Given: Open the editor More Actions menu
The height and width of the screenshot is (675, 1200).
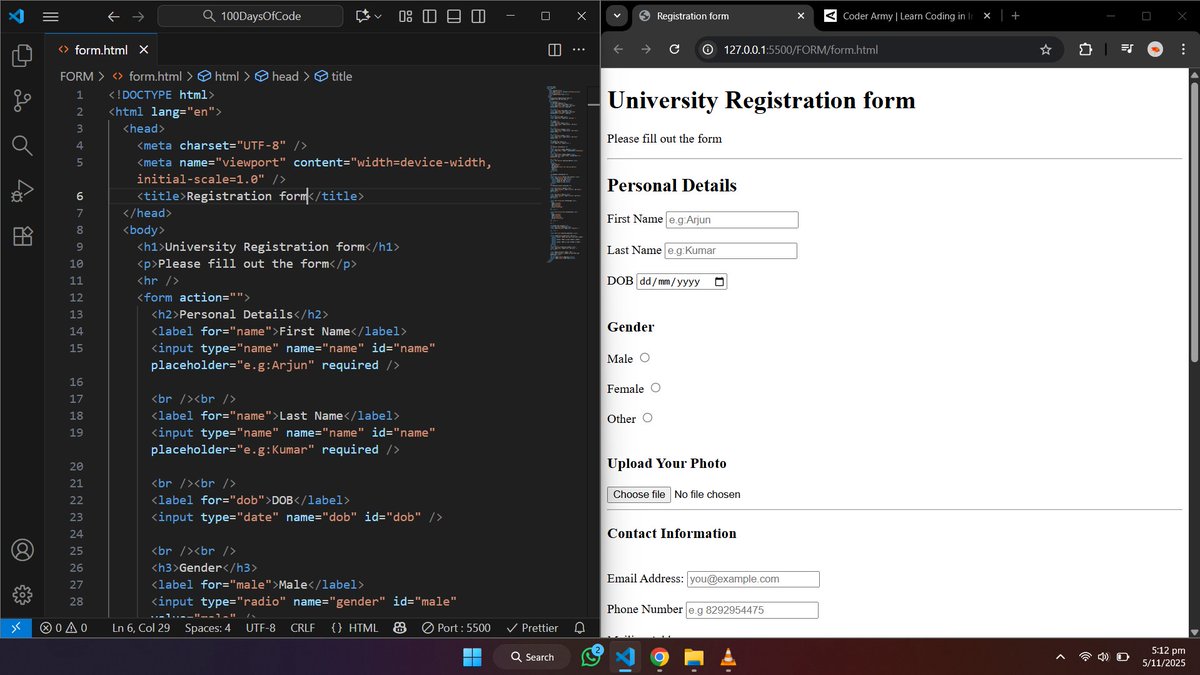Looking at the screenshot, I should [579, 50].
